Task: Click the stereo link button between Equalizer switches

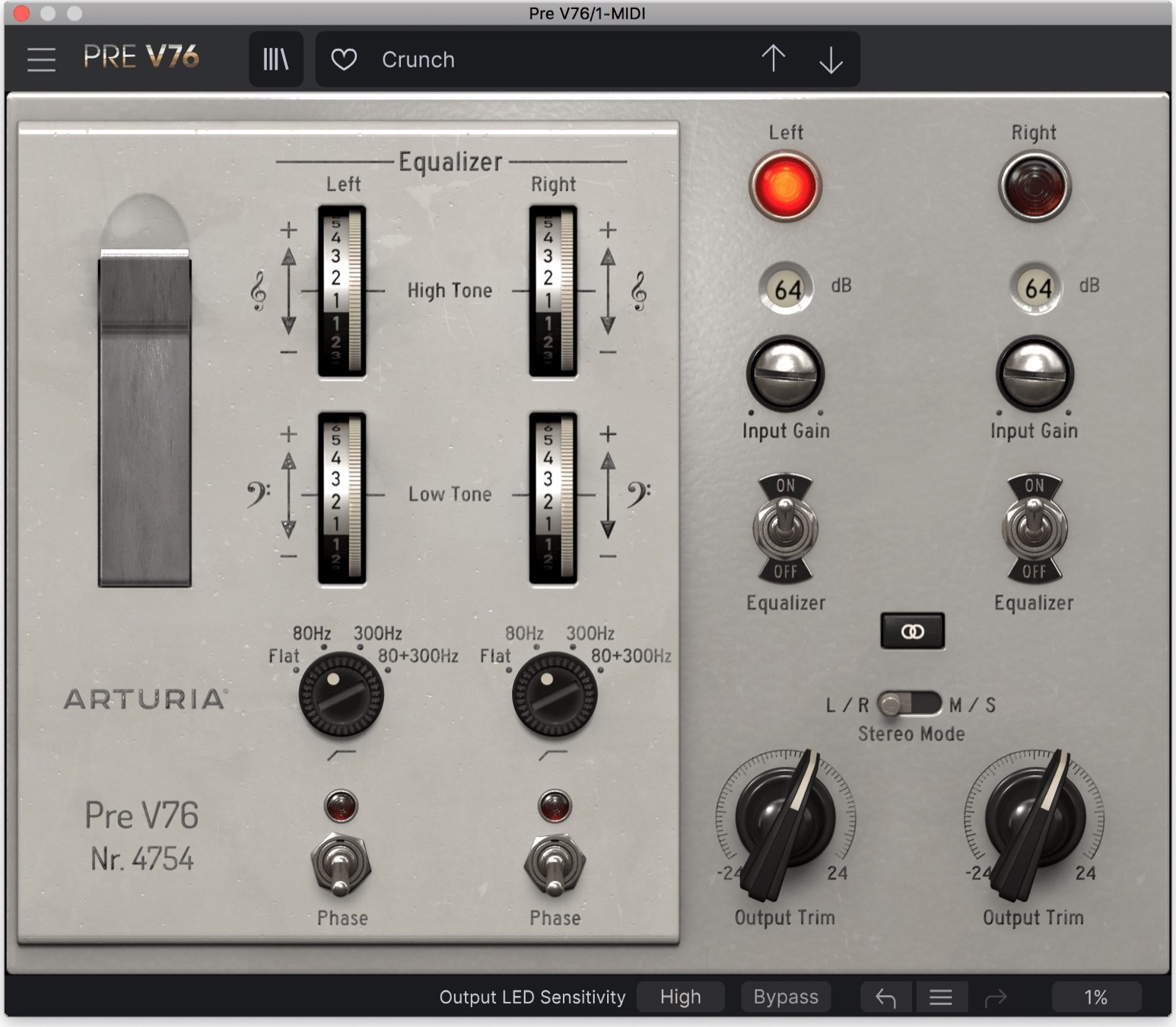Action: pos(912,631)
